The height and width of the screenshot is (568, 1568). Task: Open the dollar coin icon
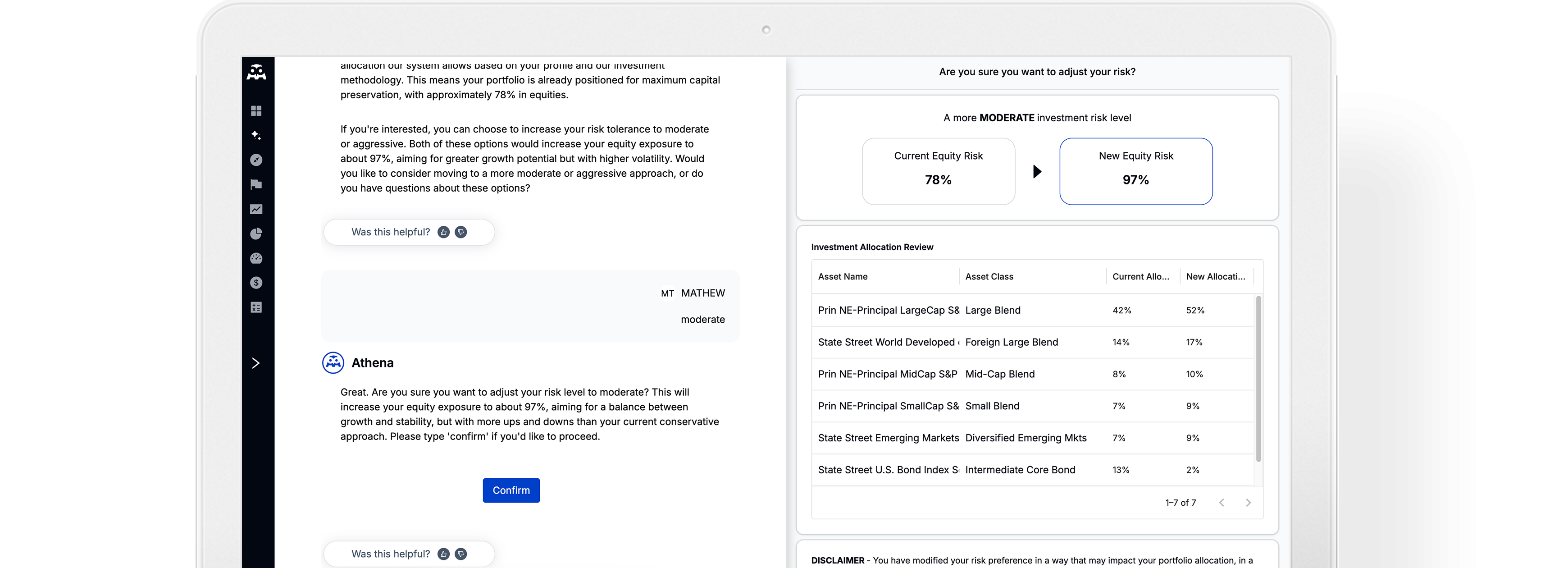coord(256,283)
